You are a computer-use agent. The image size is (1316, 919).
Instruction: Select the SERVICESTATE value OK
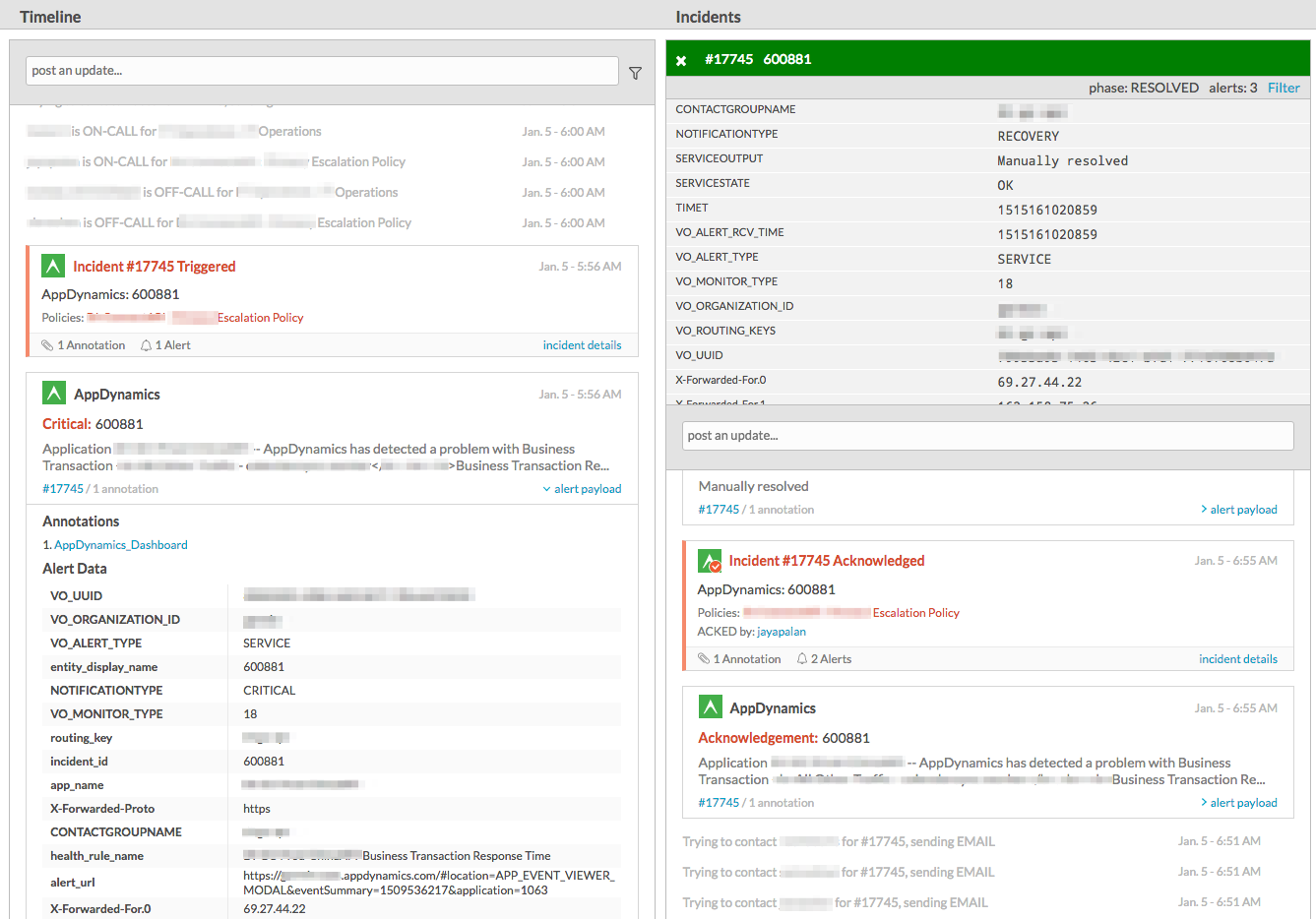(x=1005, y=185)
